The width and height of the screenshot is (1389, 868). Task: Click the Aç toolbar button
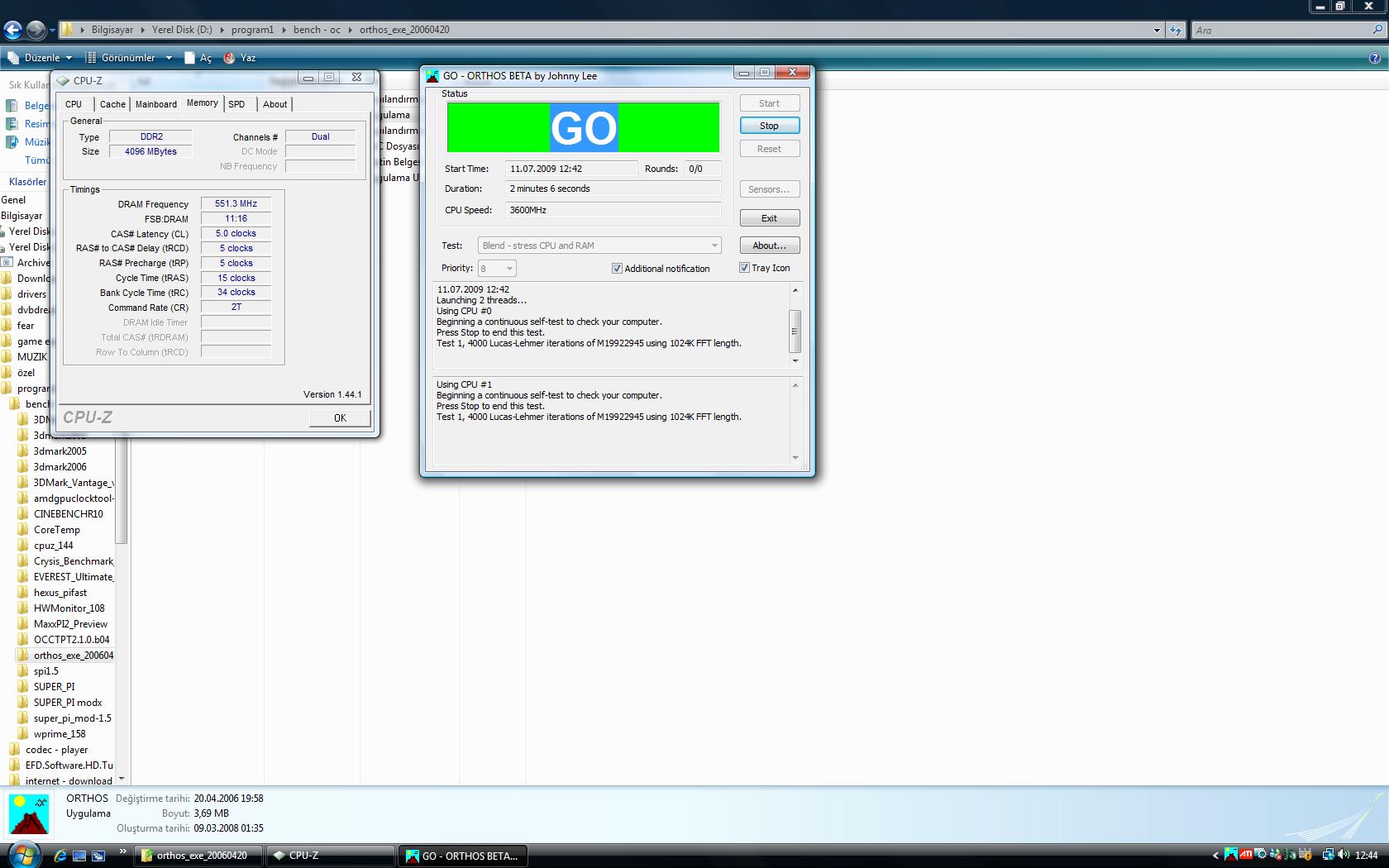point(198,58)
